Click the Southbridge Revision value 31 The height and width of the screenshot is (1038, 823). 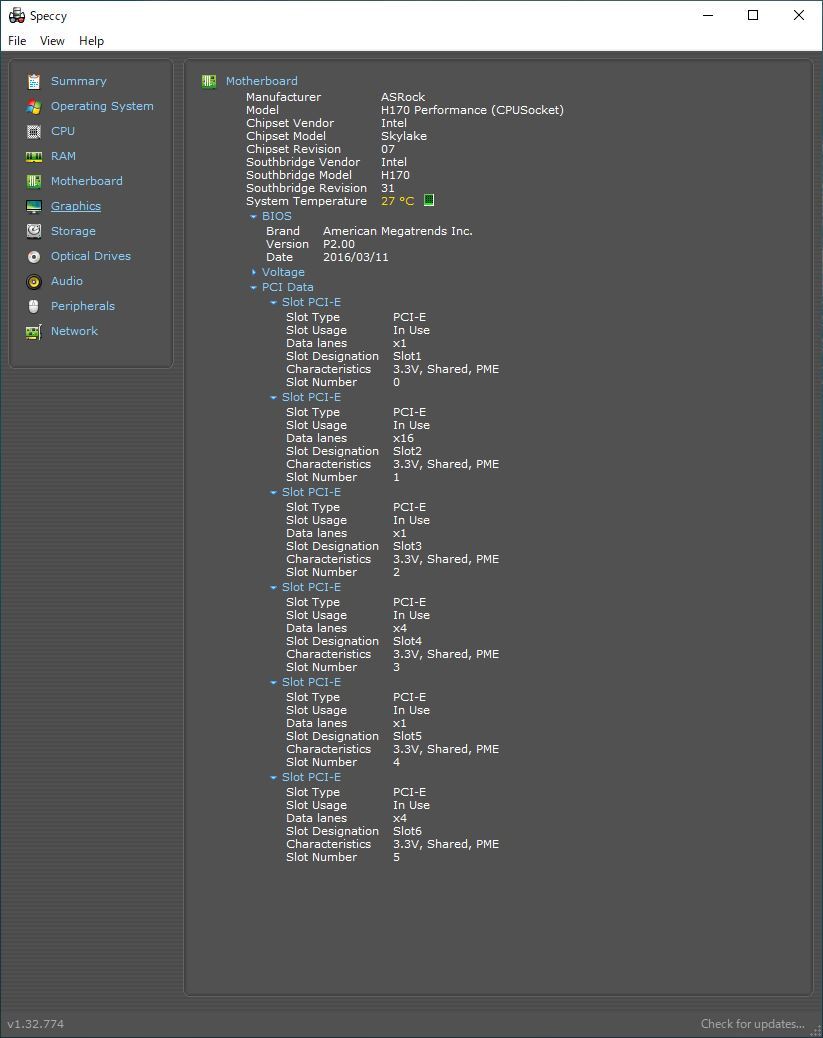(x=387, y=188)
